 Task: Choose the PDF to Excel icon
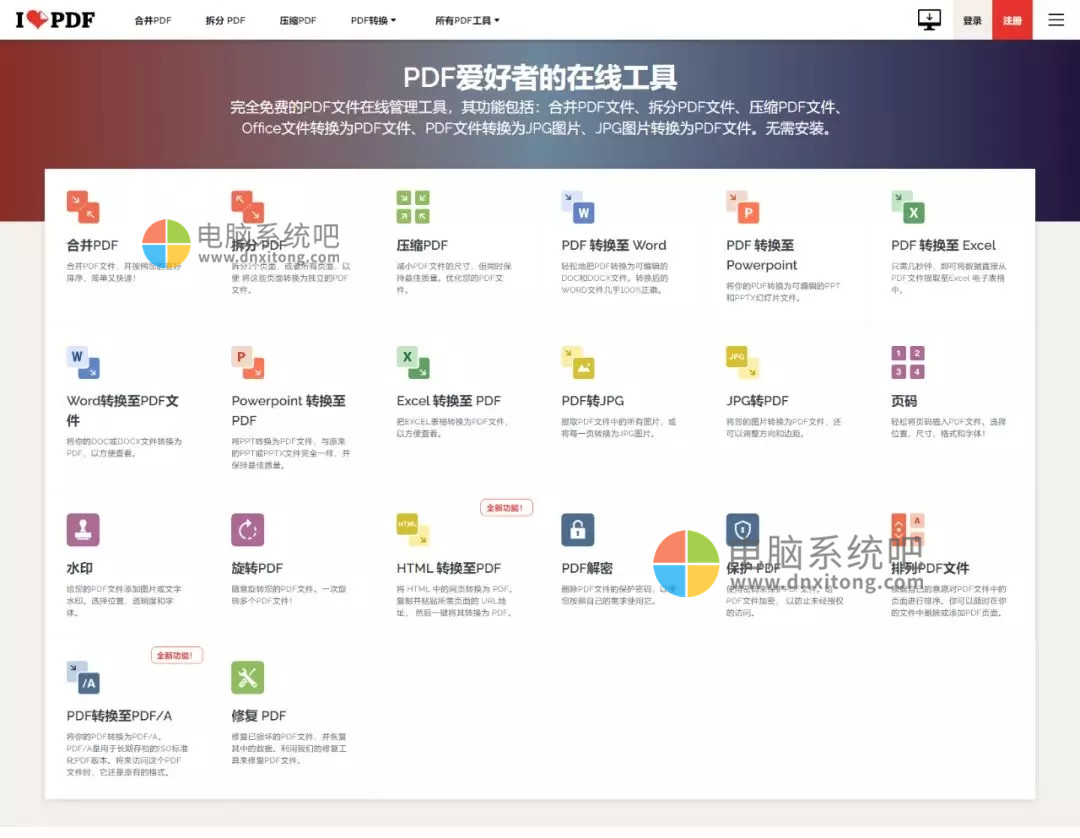(908, 207)
